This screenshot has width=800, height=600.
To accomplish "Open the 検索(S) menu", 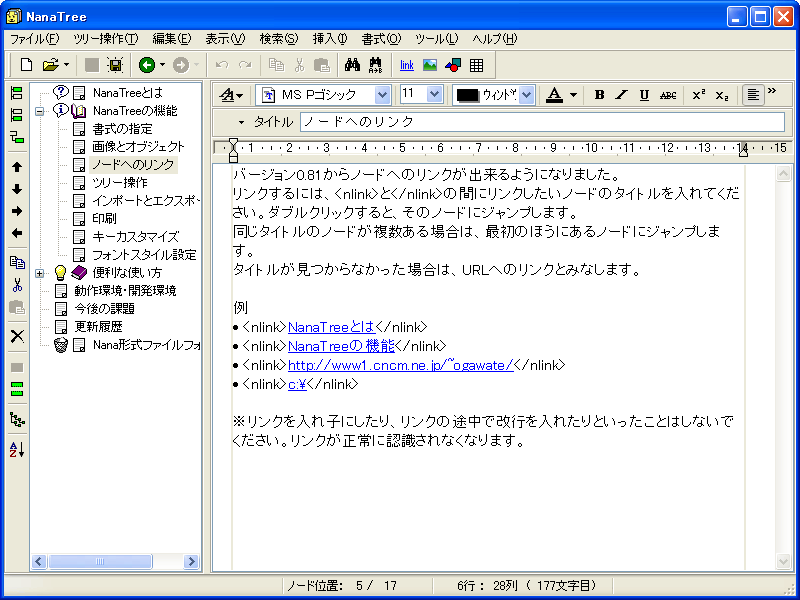I will pyautogui.click(x=279, y=39).
